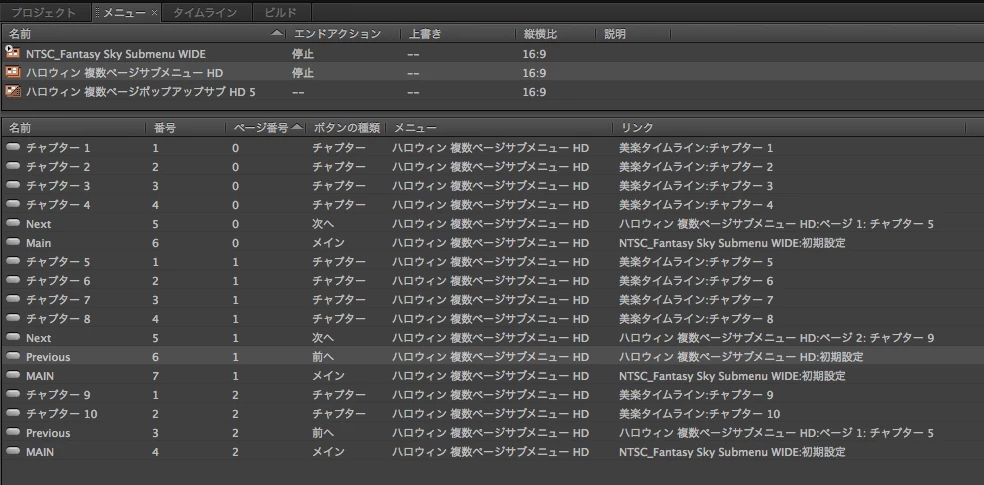
Task: Click the button icon beside チャプター 10
Action: point(13,413)
